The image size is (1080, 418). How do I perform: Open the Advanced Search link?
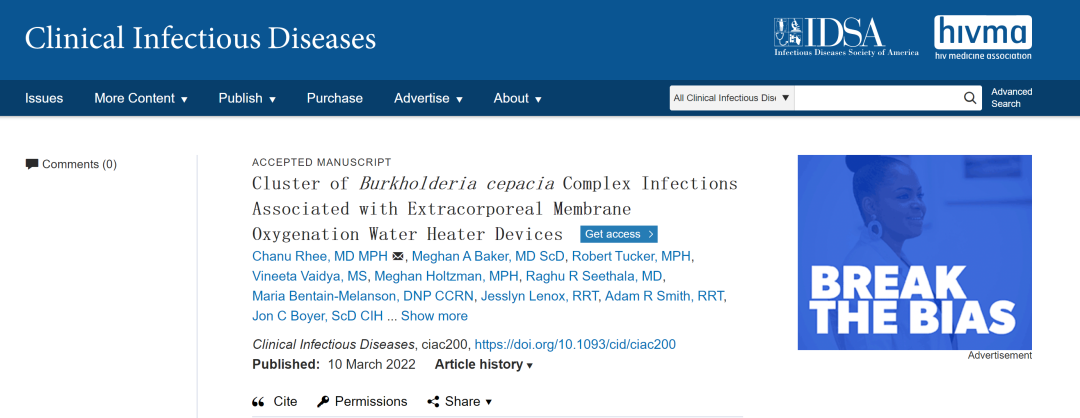click(1011, 98)
